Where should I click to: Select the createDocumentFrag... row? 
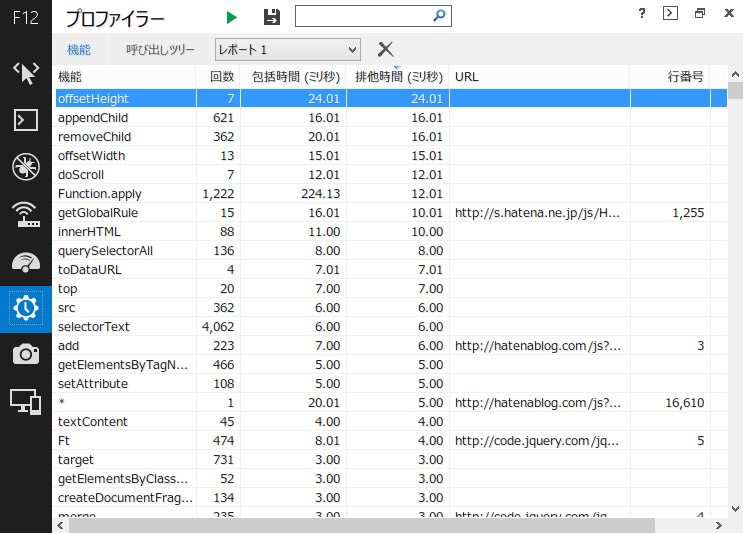pos(391,497)
